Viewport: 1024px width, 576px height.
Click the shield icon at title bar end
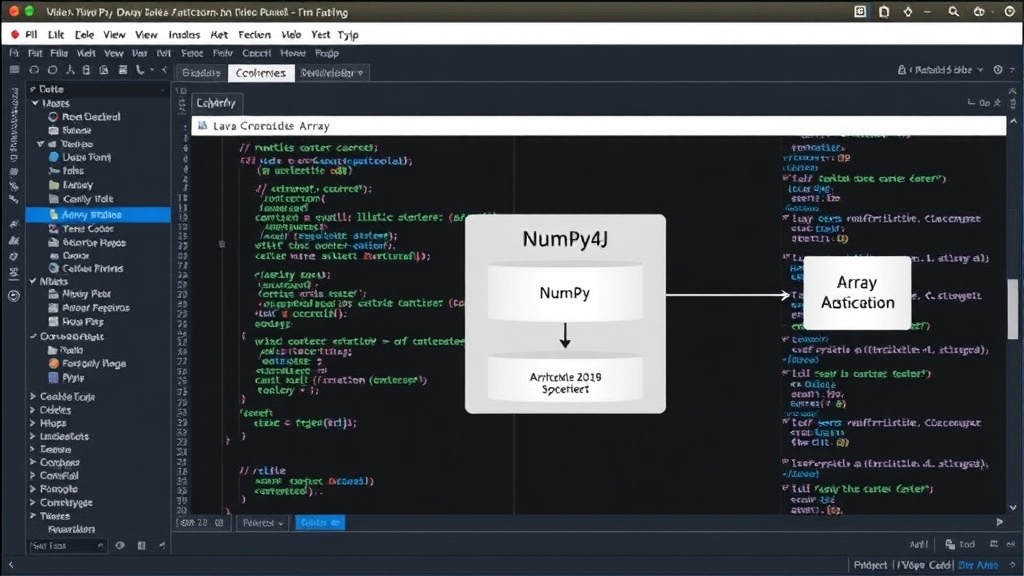tap(1010, 12)
